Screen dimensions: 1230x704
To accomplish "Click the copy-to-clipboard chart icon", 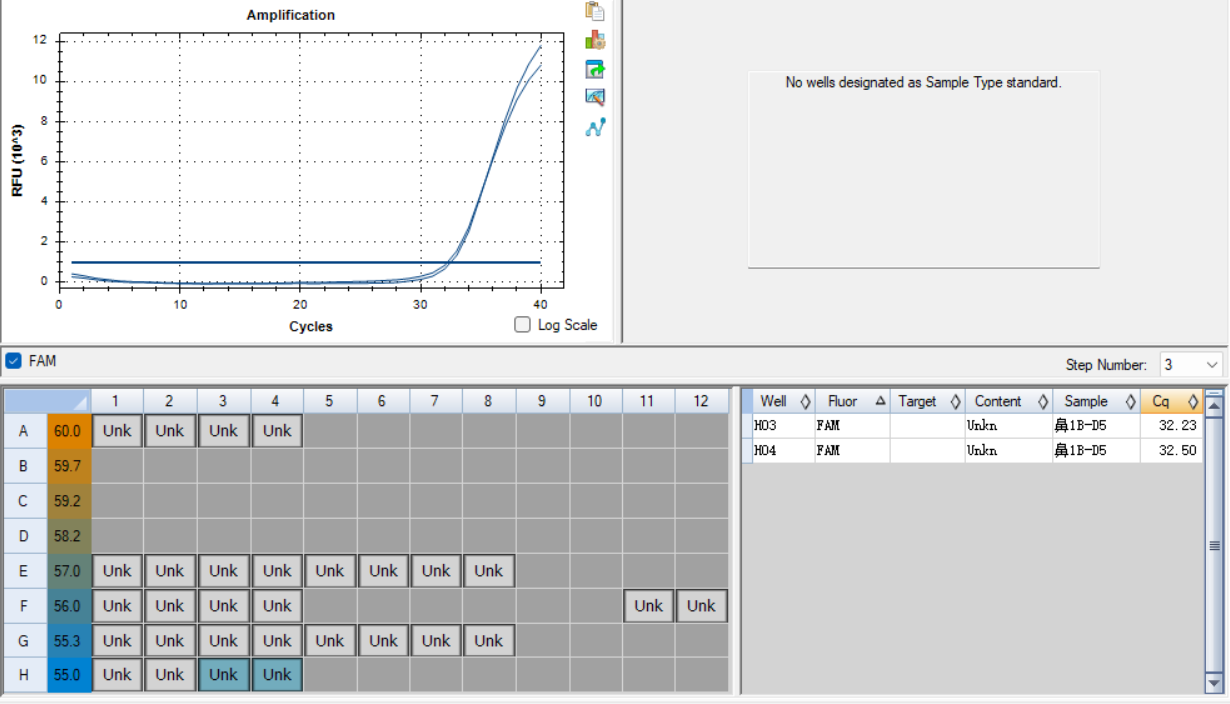I will point(595,11).
